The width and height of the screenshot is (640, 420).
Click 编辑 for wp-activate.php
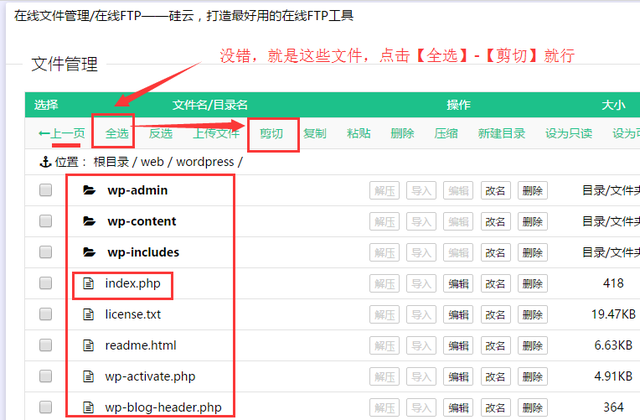458,377
